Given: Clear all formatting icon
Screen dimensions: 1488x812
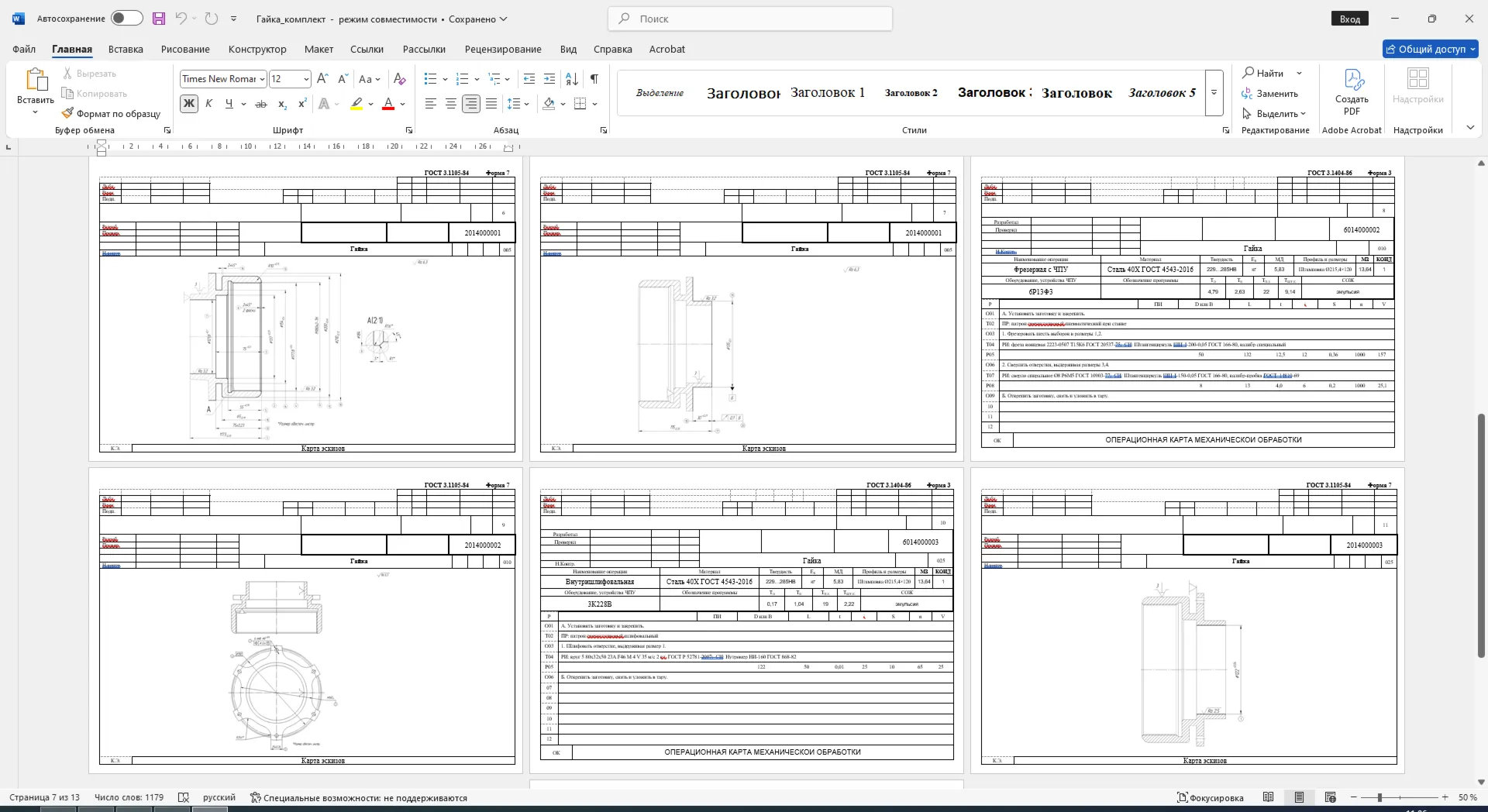Looking at the screenshot, I should tap(399, 78).
